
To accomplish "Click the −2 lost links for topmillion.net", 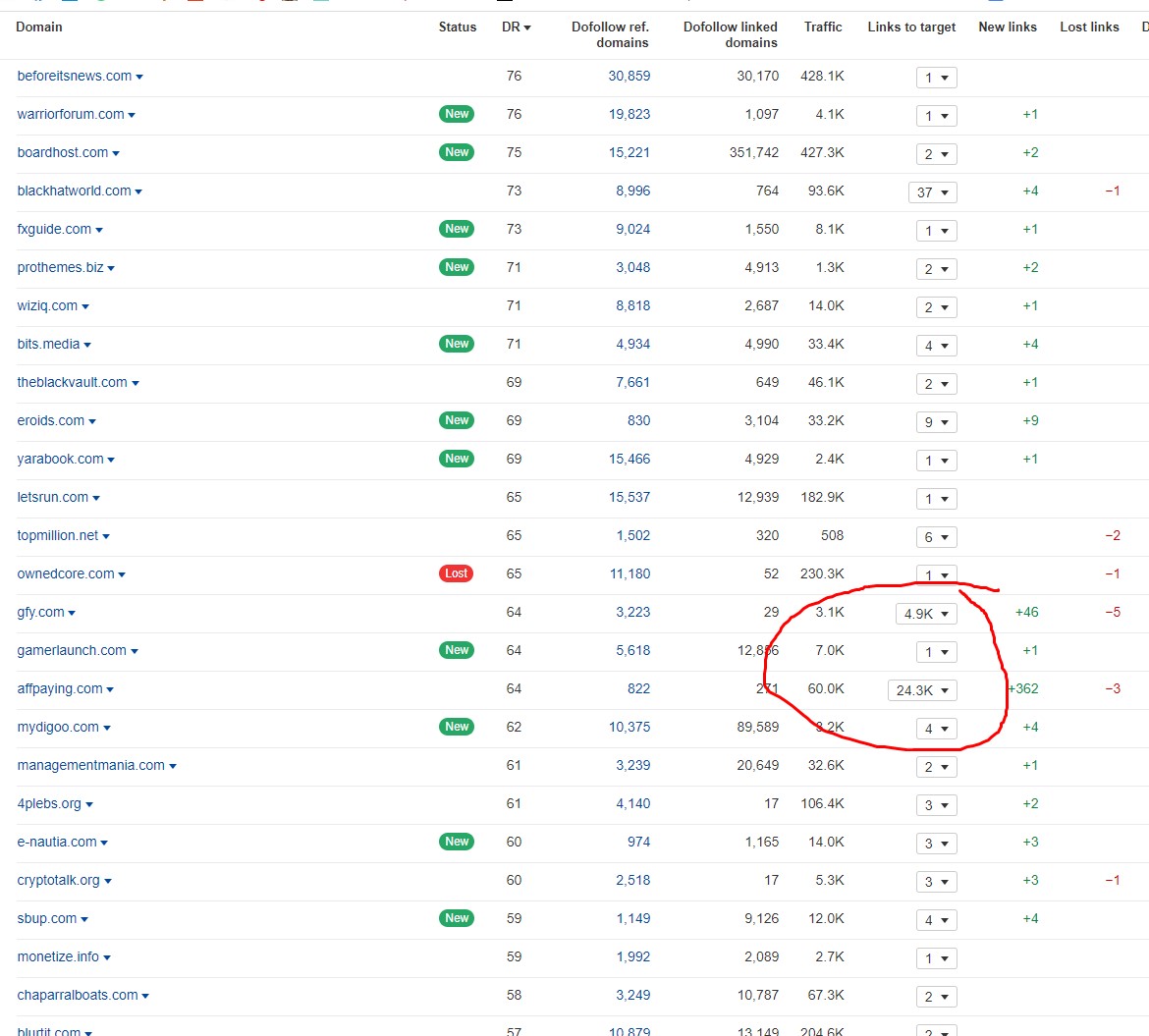I will 1113,535.
